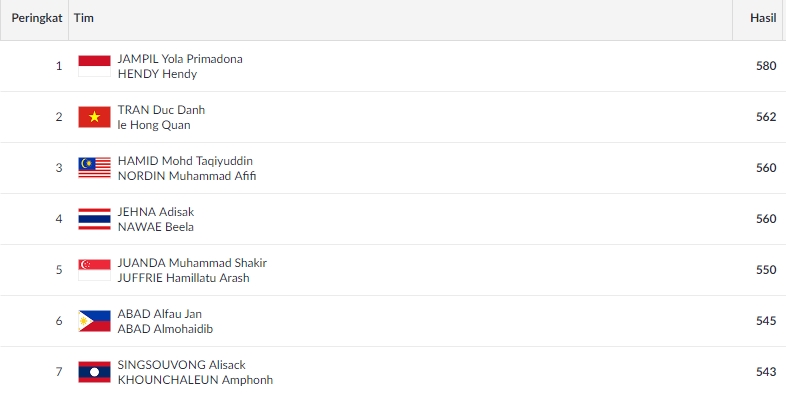Click rank number 7 cell

[x=59, y=372]
